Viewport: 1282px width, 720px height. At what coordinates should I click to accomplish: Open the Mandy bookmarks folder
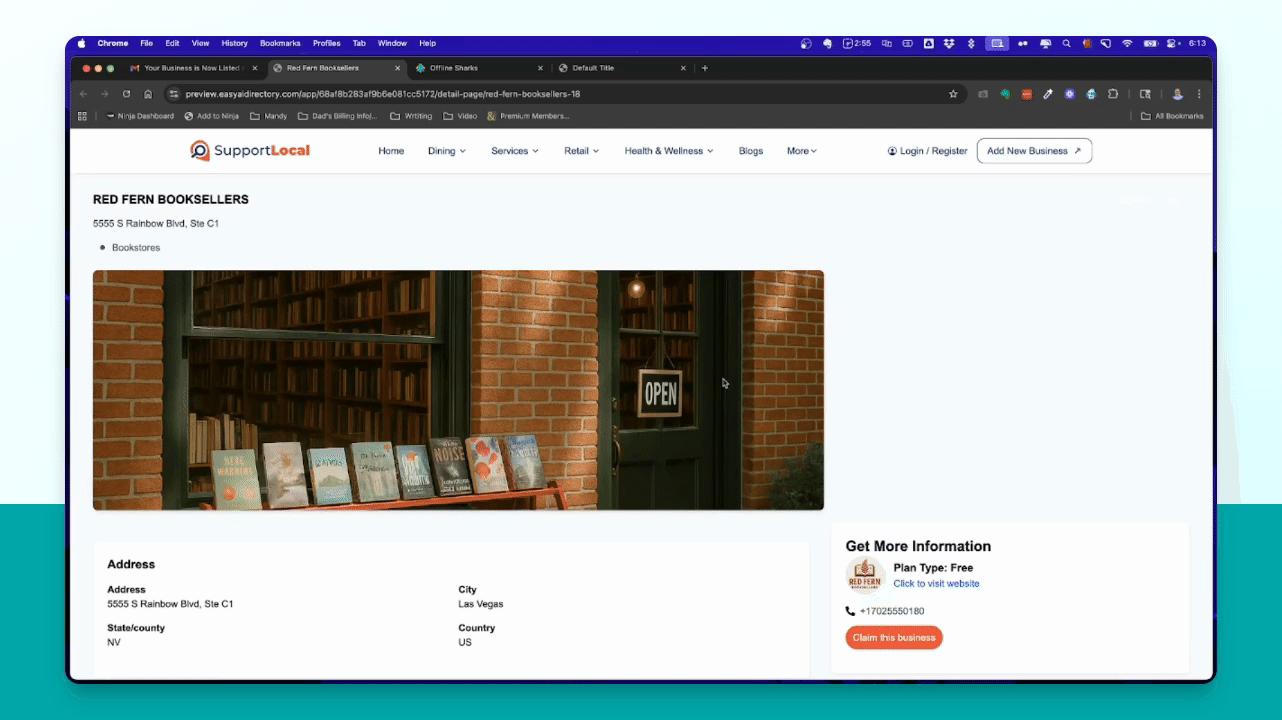point(269,116)
